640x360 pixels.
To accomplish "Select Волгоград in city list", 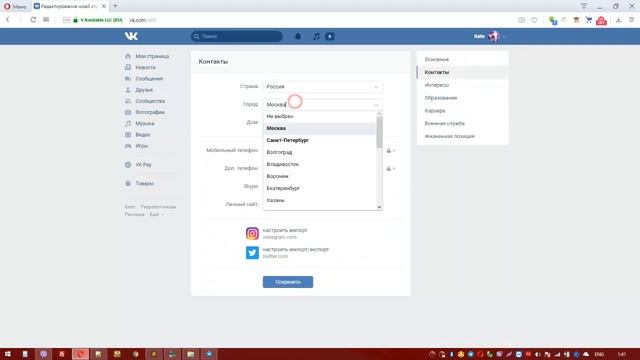I will coord(320,152).
